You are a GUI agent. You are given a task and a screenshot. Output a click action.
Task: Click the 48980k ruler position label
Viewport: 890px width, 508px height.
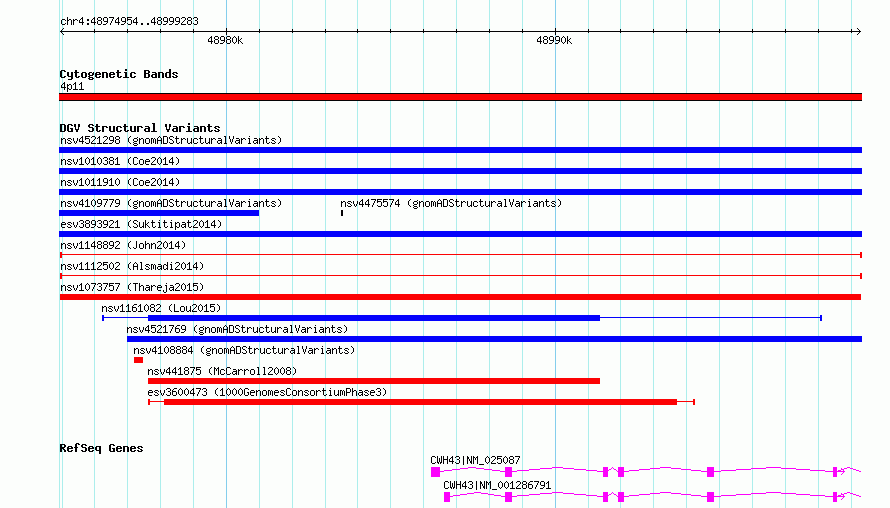pos(225,40)
